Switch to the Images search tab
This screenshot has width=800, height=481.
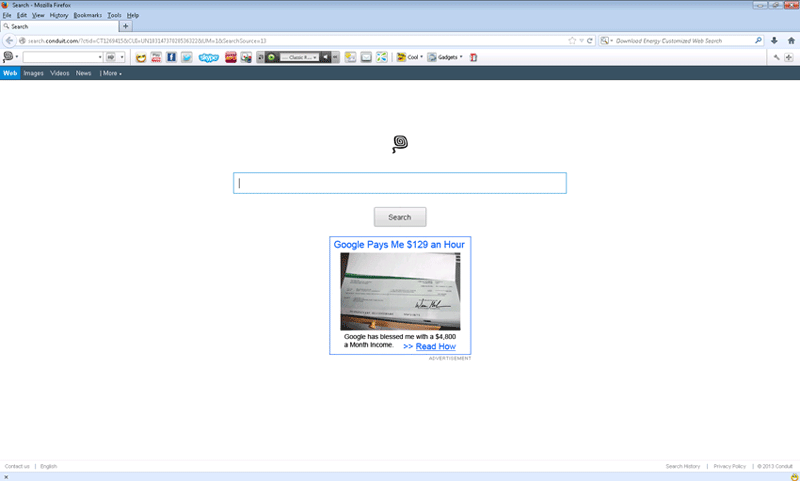[33, 73]
